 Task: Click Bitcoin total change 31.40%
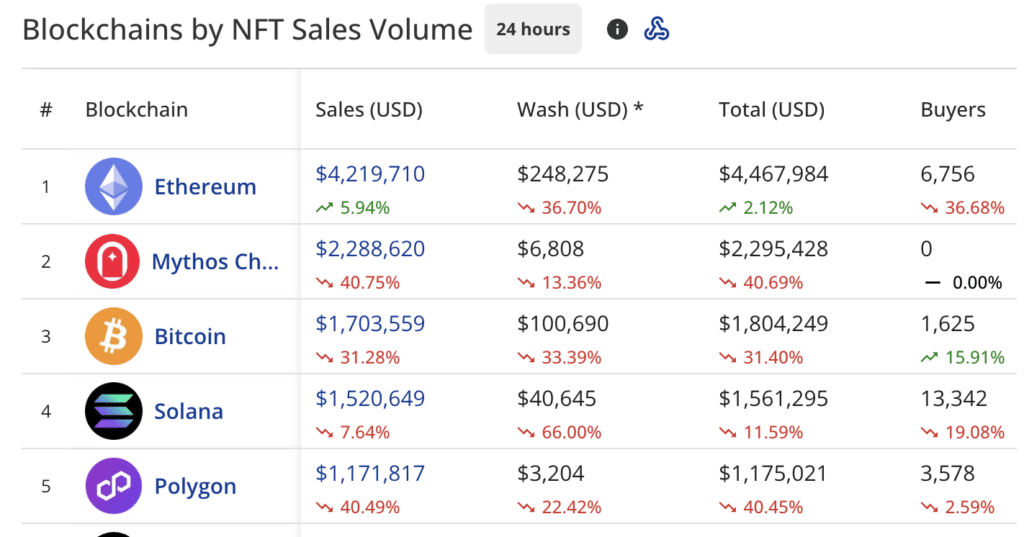(x=761, y=357)
